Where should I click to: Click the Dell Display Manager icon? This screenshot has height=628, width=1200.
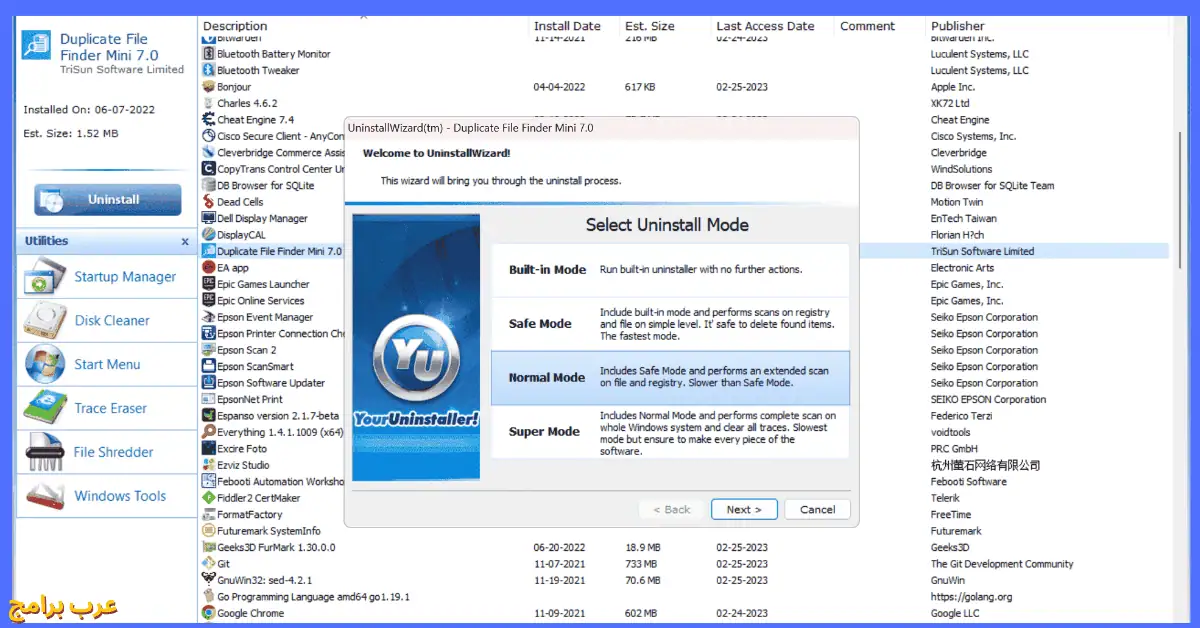point(209,218)
